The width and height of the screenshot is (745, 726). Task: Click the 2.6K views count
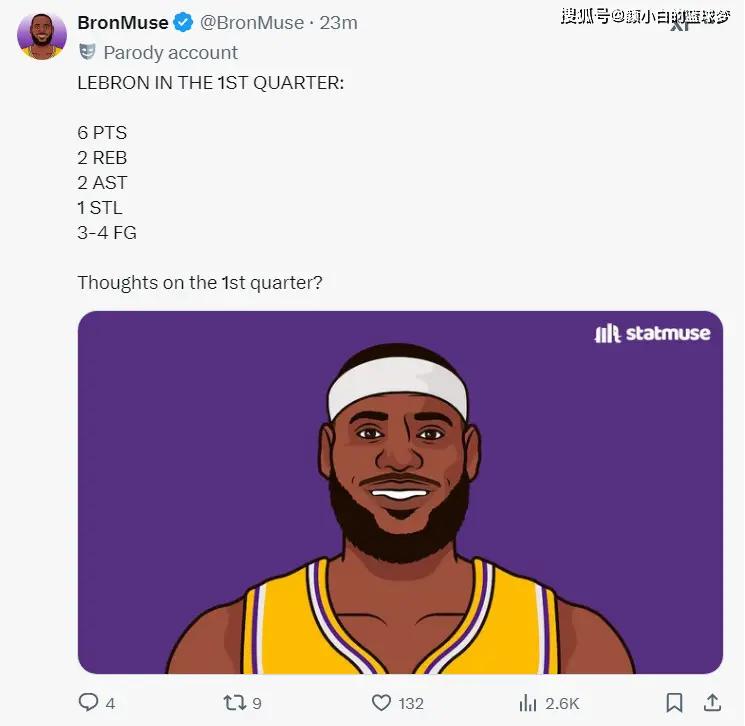[x=562, y=703]
